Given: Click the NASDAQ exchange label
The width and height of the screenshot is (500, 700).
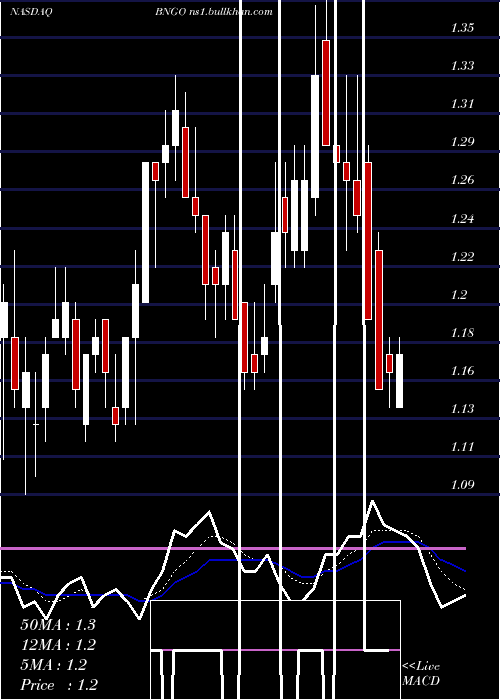Looking at the screenshot, I should click(31, 12).
